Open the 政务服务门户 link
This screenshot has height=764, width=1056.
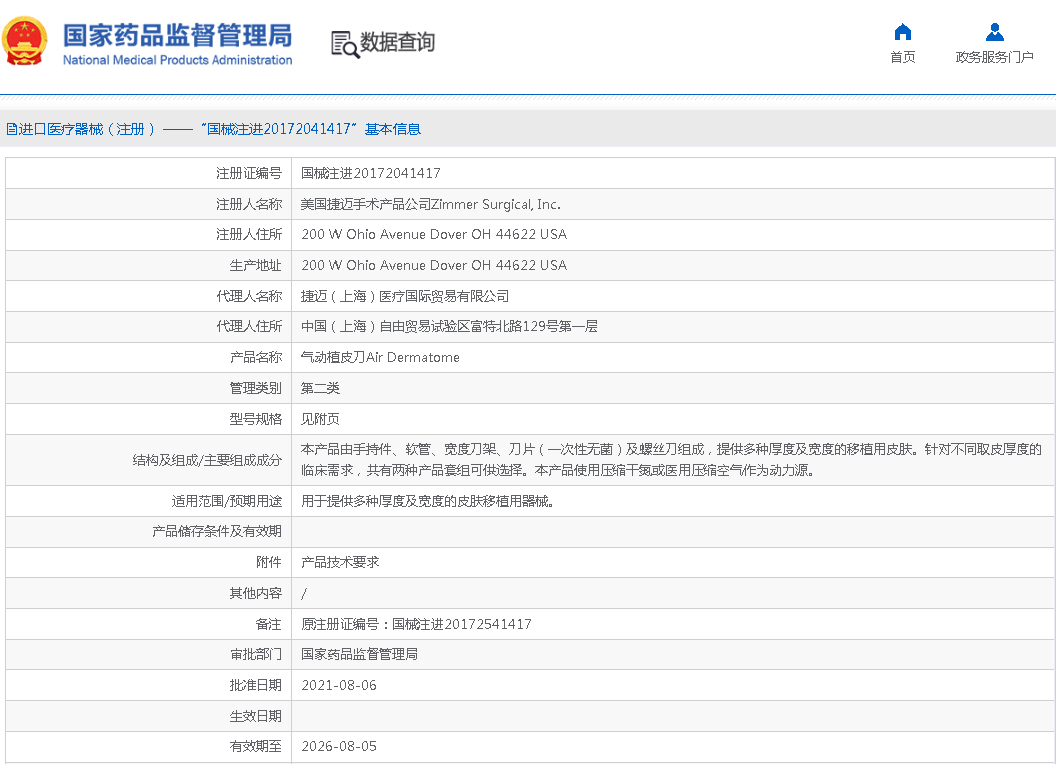pyautogui.click(x=994, y=57)
